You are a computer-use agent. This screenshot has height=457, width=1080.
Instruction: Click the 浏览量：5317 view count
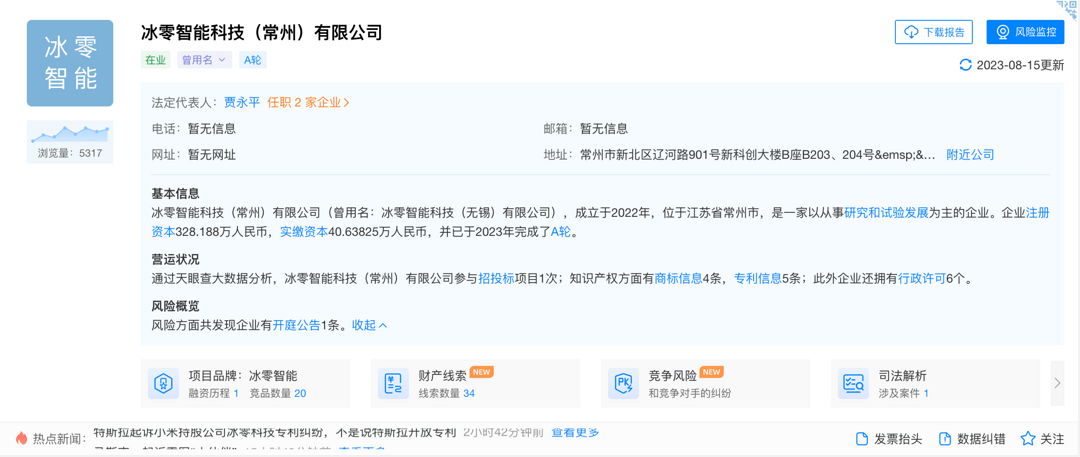click(x=70, y=153)
